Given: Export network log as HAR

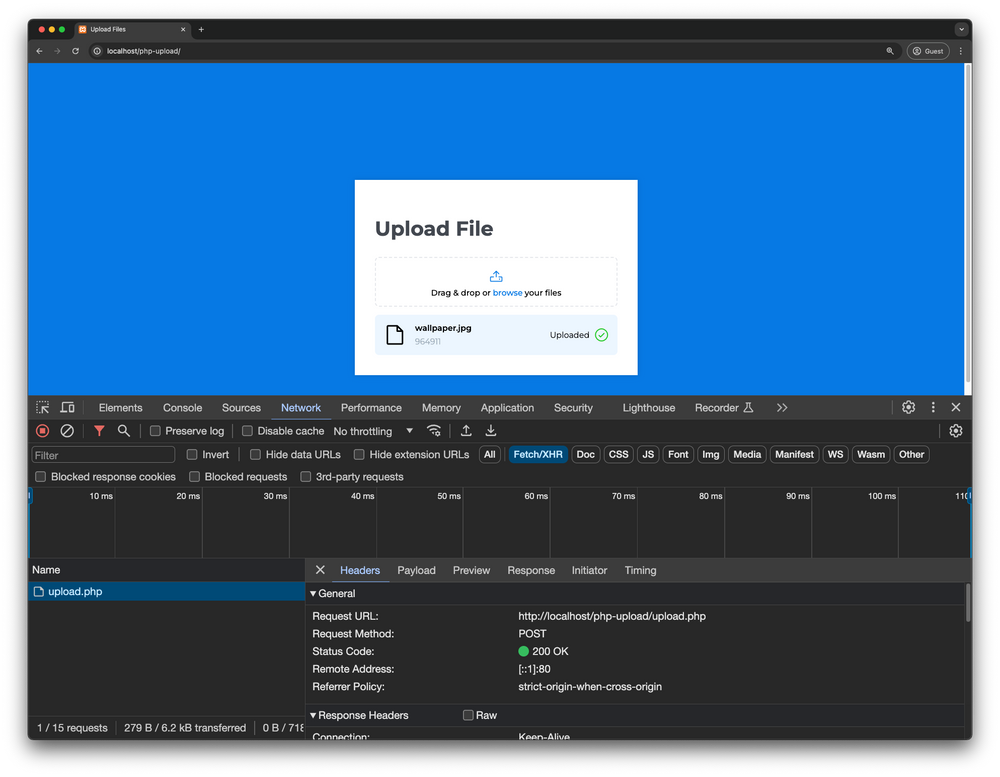Looking at the screenshot, I should pyautogui.click(x=490, y=430).
